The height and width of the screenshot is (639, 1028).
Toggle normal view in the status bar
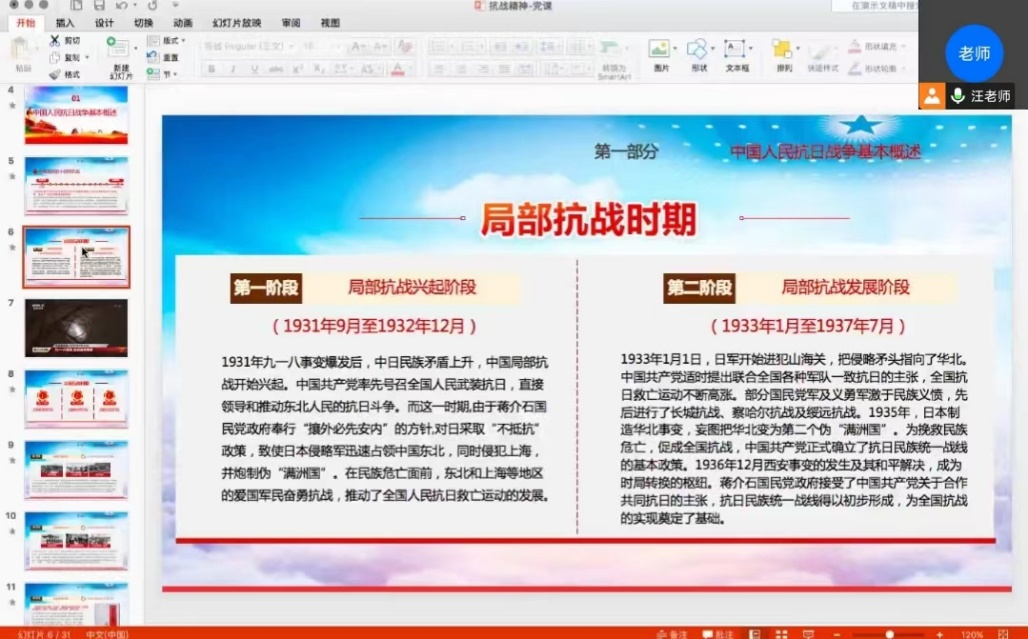pyautogui.click(x=754, y=634)
